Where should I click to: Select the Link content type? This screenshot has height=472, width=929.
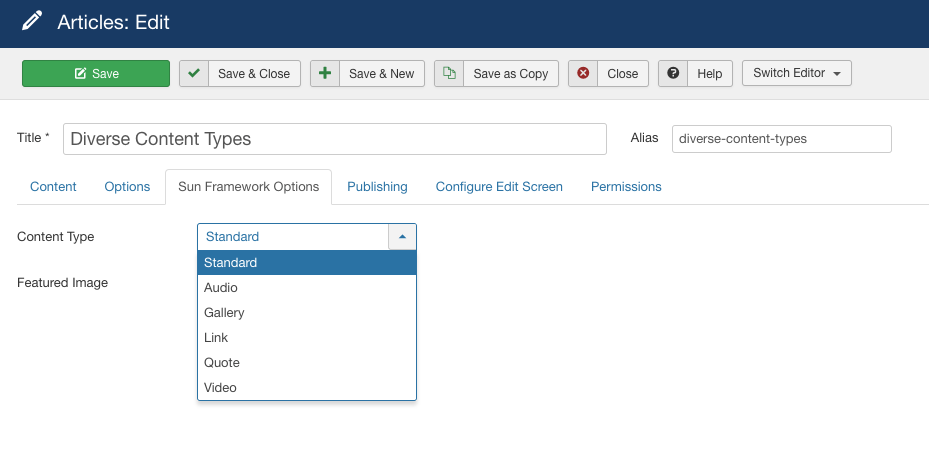coord(216,338)
